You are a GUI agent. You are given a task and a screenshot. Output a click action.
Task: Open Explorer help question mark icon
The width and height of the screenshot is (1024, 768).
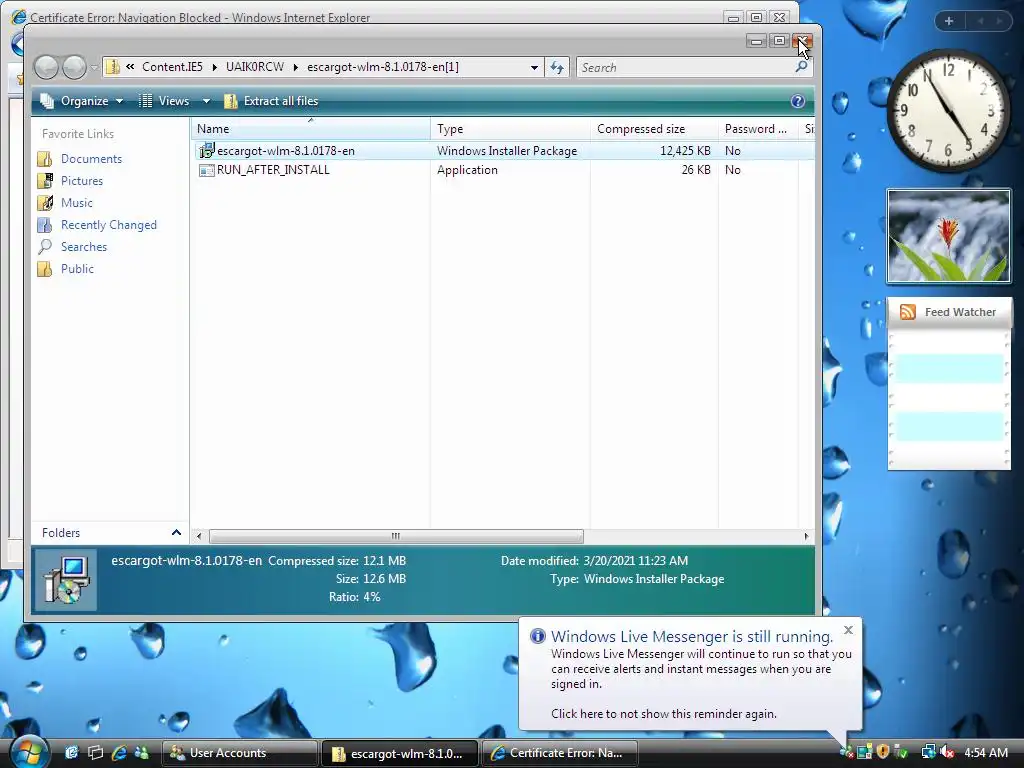797,101
